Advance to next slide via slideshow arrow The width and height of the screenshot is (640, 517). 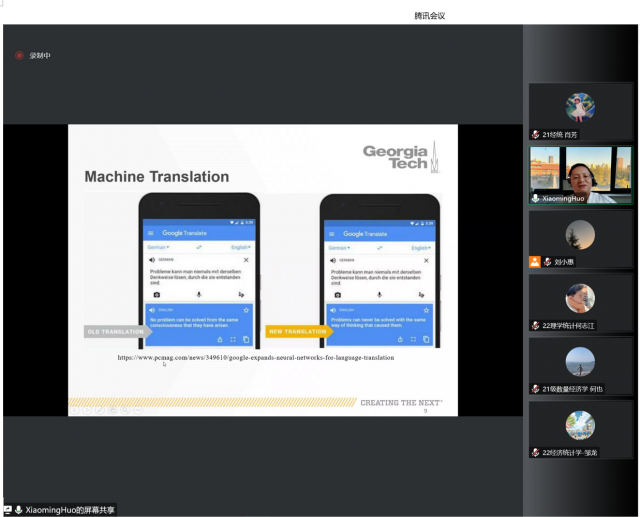point(87,410)
